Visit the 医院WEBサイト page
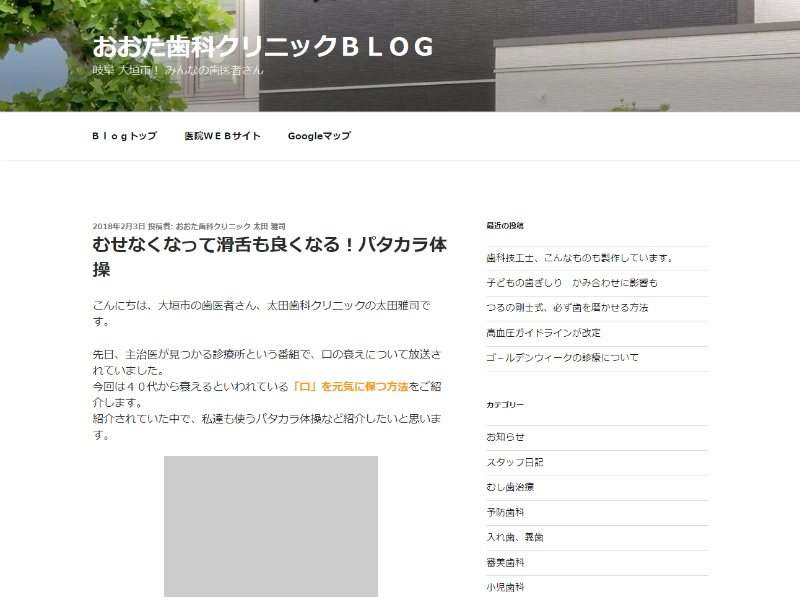 [x=221, y=135]
